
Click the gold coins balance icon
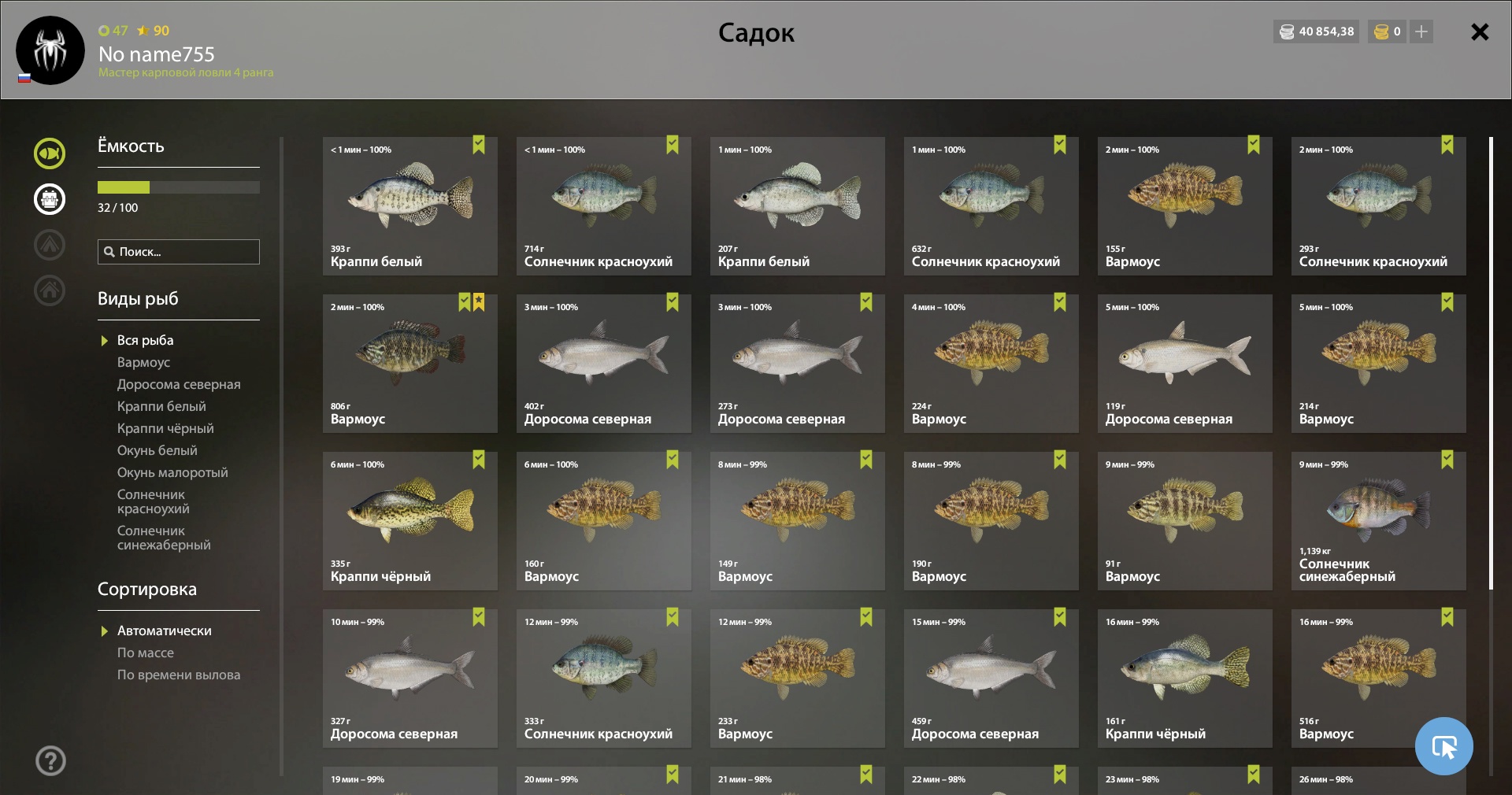point(1381,31)
